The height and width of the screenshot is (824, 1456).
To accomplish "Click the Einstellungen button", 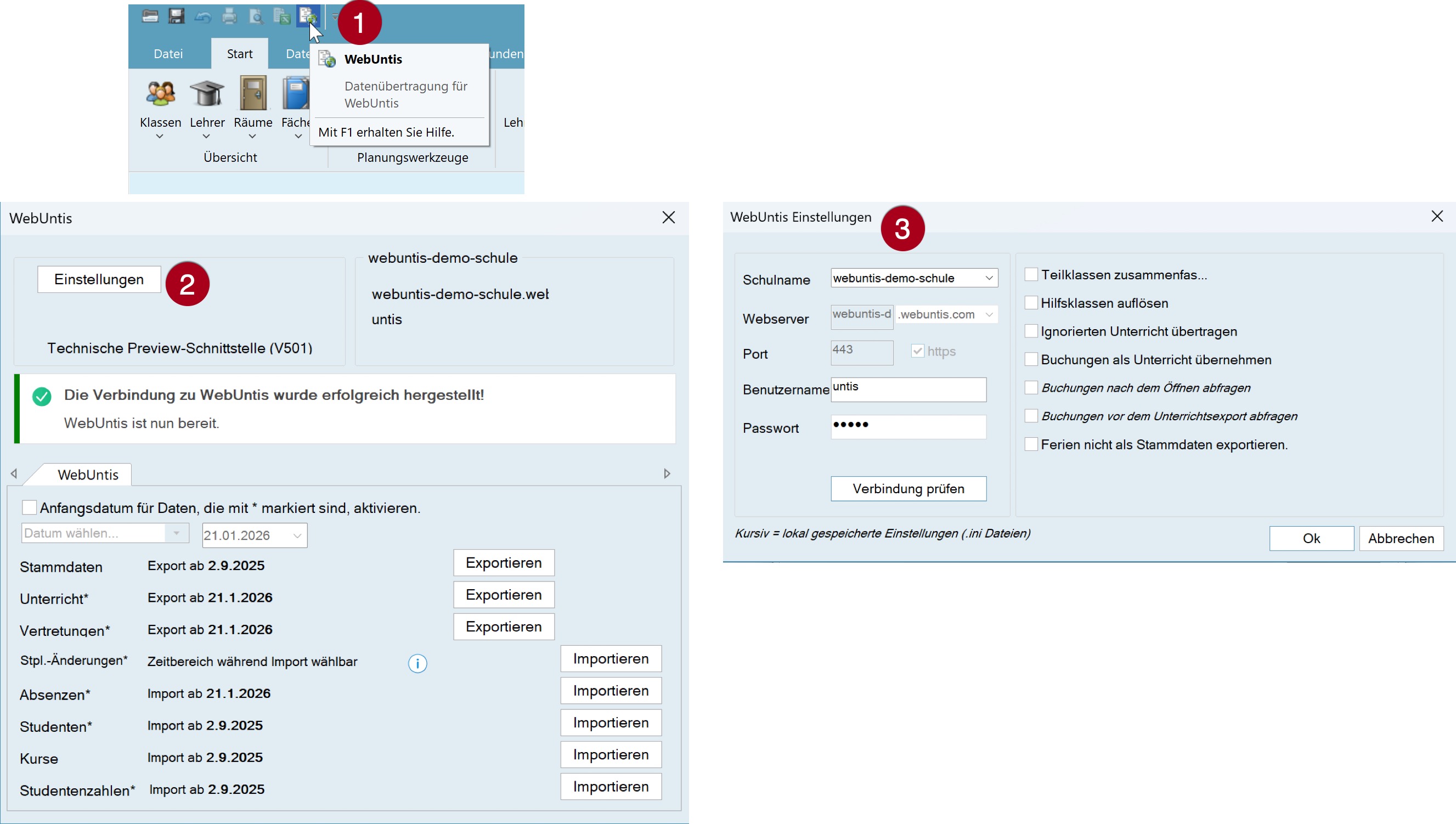I will tap(99, 280).
